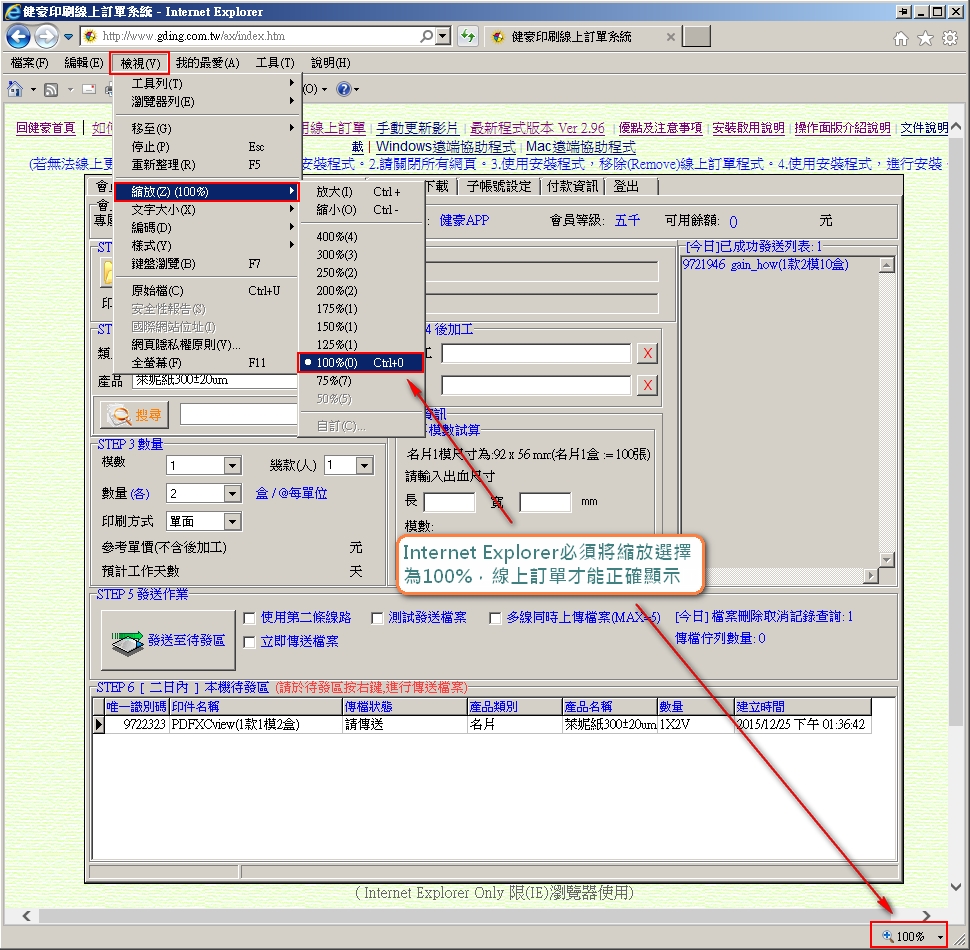Click search text field beside 搜尋
970x950 pixels.
click(x=239, y=414)
